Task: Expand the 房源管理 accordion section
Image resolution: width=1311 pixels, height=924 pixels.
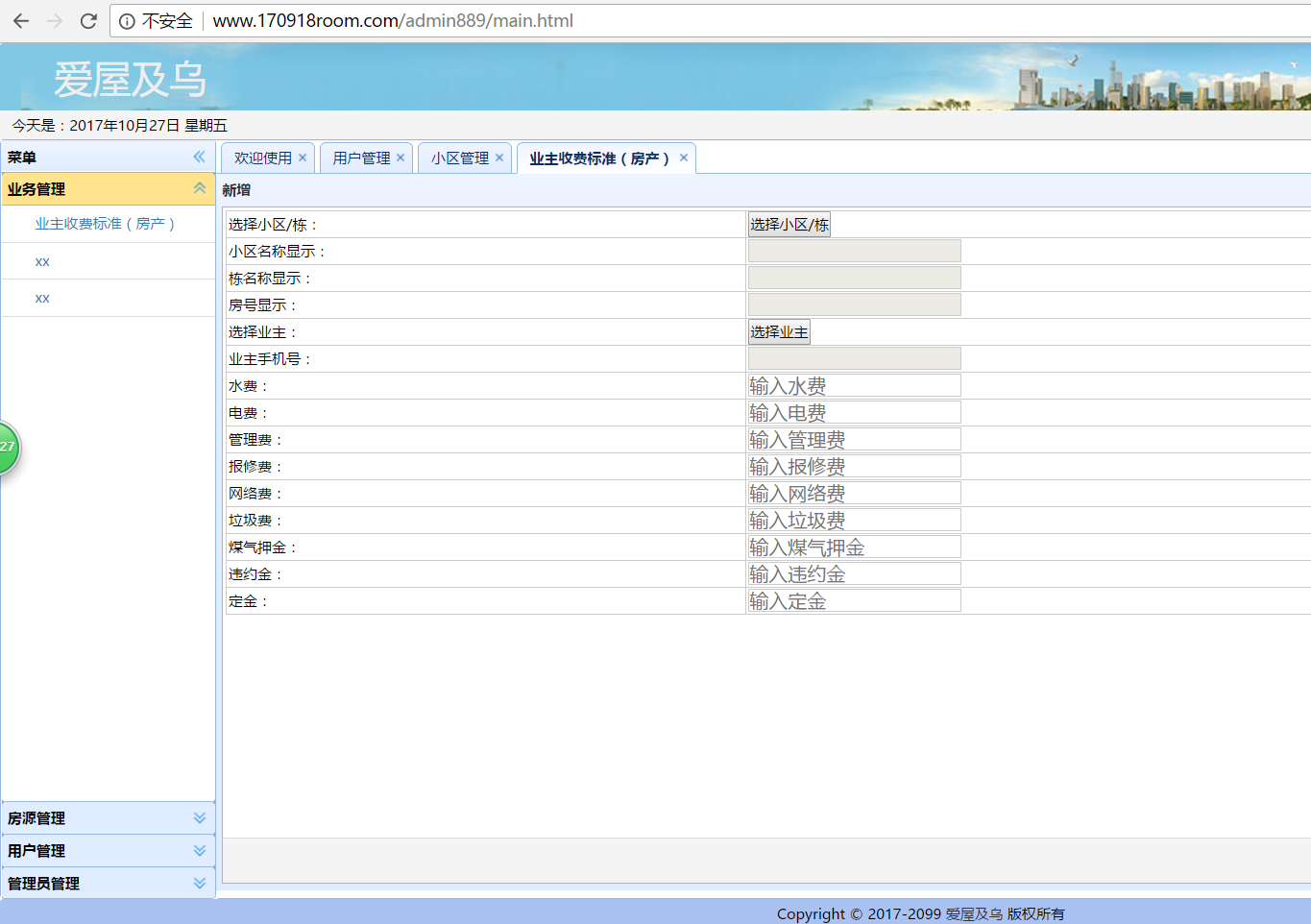Action: [x=200, y=818]
